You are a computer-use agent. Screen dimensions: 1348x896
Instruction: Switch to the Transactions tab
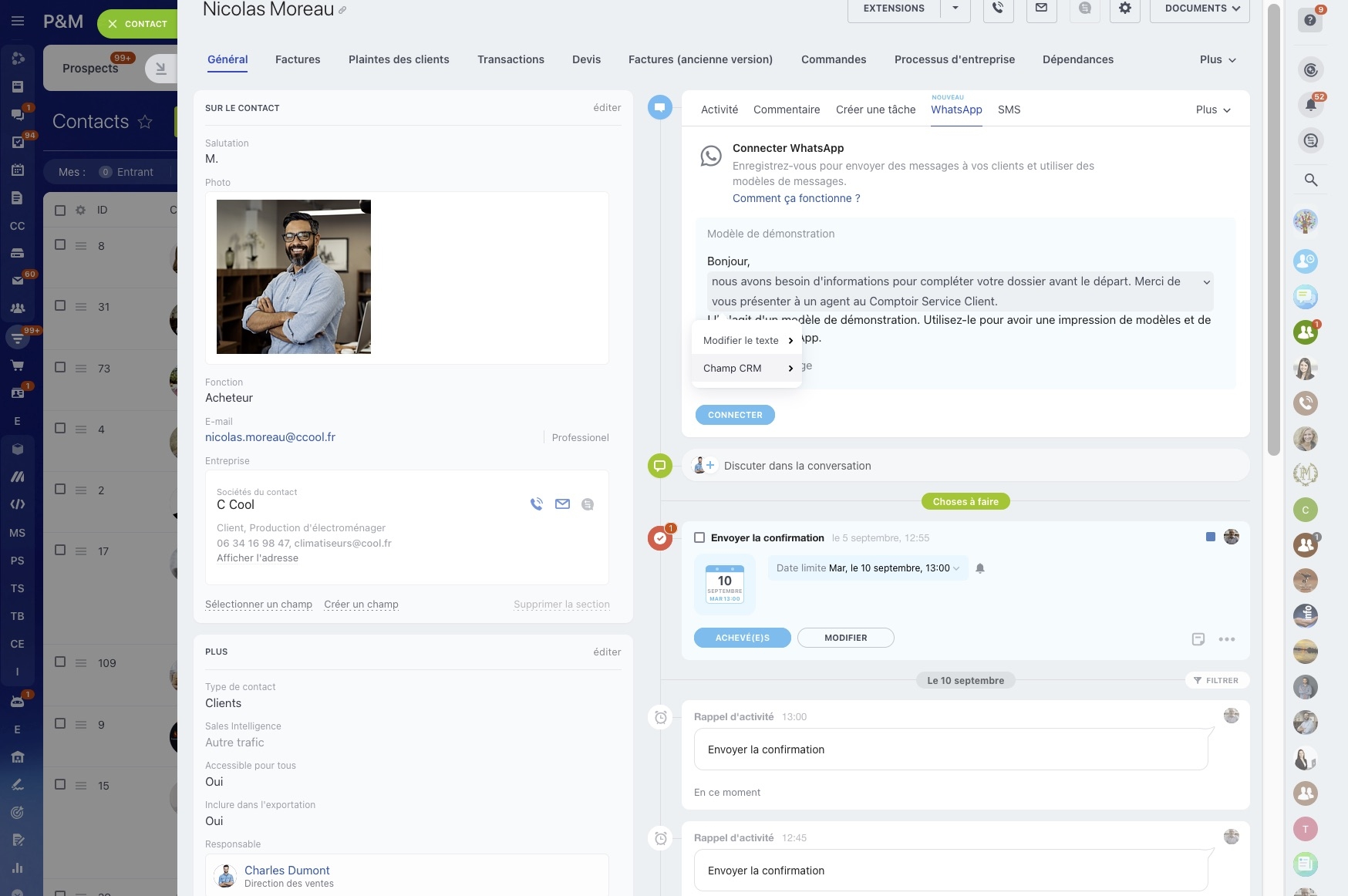pyautogui.click(x=511, y=59)
